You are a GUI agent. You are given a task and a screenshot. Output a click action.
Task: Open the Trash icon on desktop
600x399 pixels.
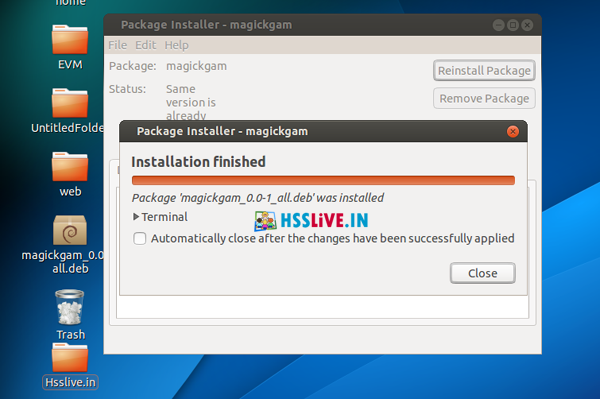click(x=70, y=307)
